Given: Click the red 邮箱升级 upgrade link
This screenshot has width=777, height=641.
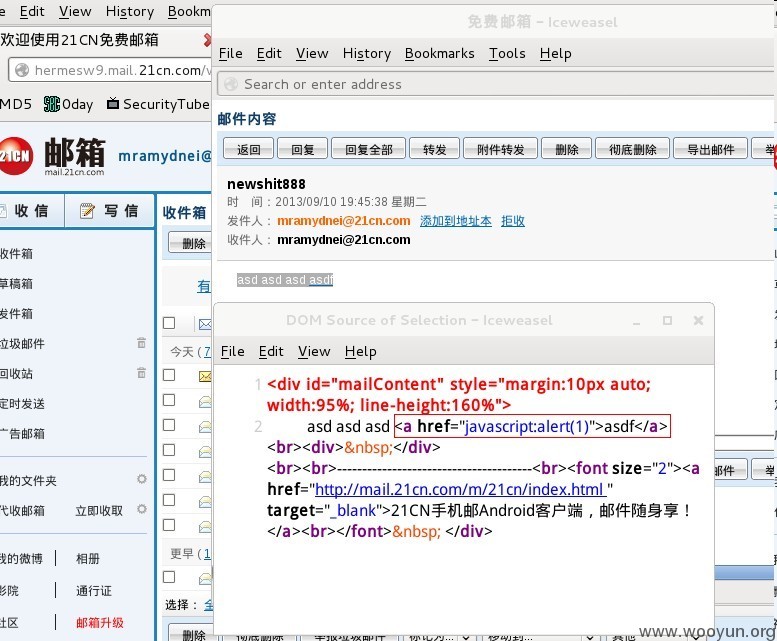Looking at the screenshot, I should [100, 622].
